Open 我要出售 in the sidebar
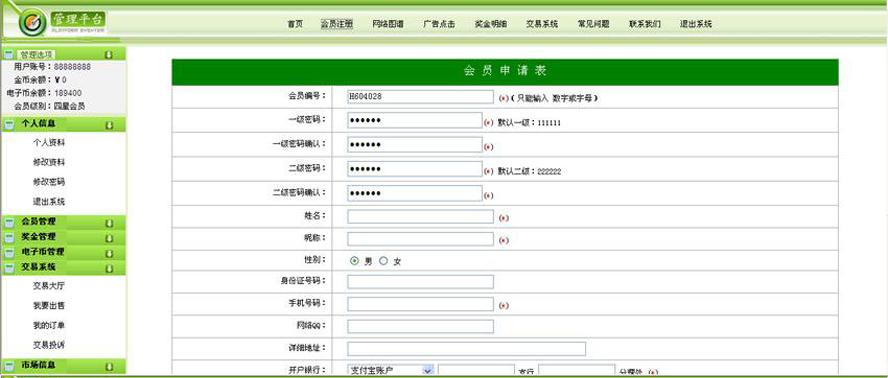This screenshot has height=378, width=888. pos(49,306)
